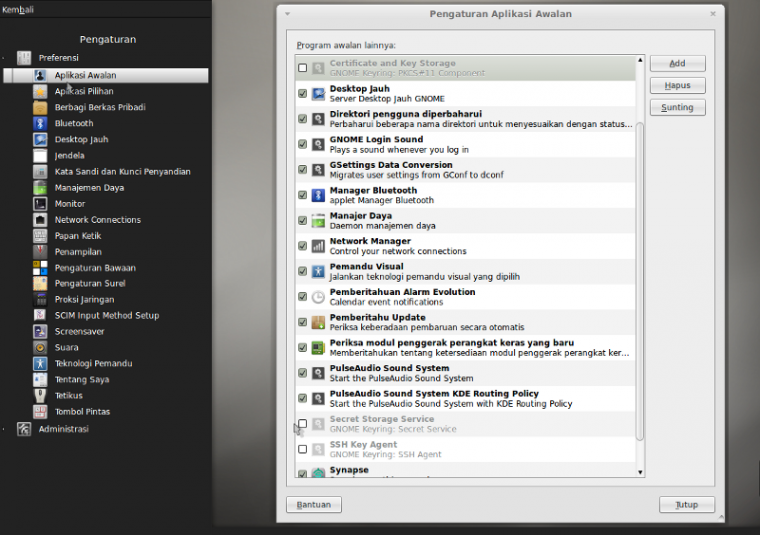
Task: Uncheck the Desktop Jauh startup checkbox
Action: coord(302,93)
